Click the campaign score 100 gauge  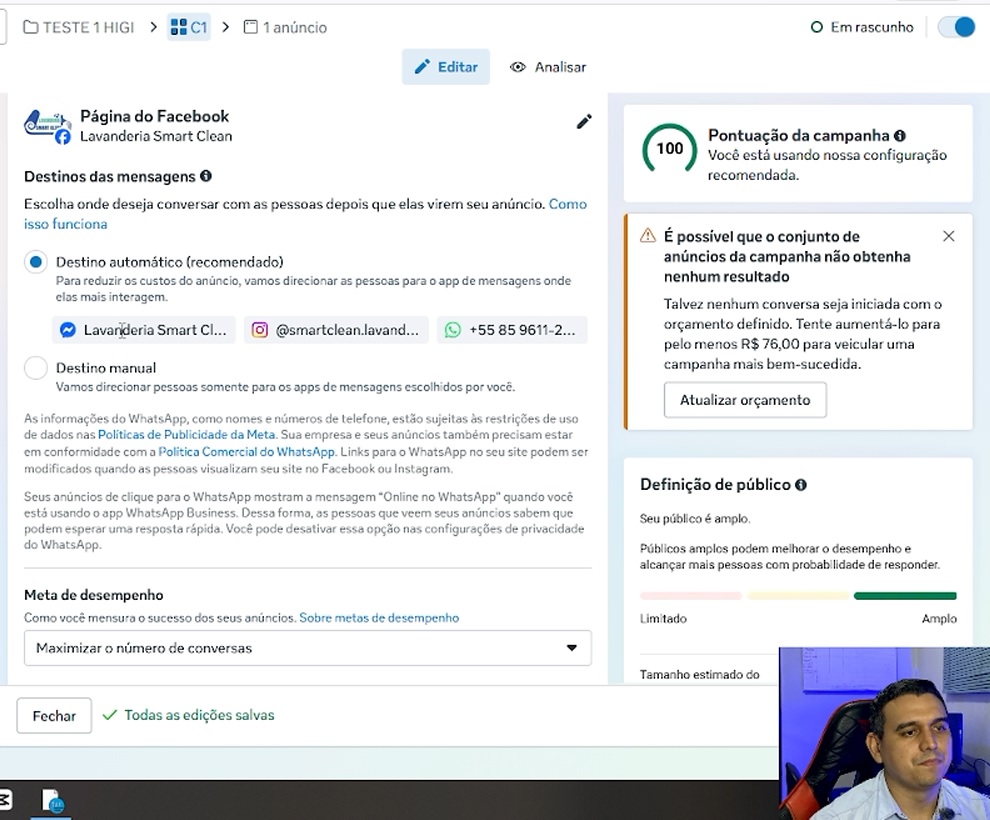click(669, 149)
